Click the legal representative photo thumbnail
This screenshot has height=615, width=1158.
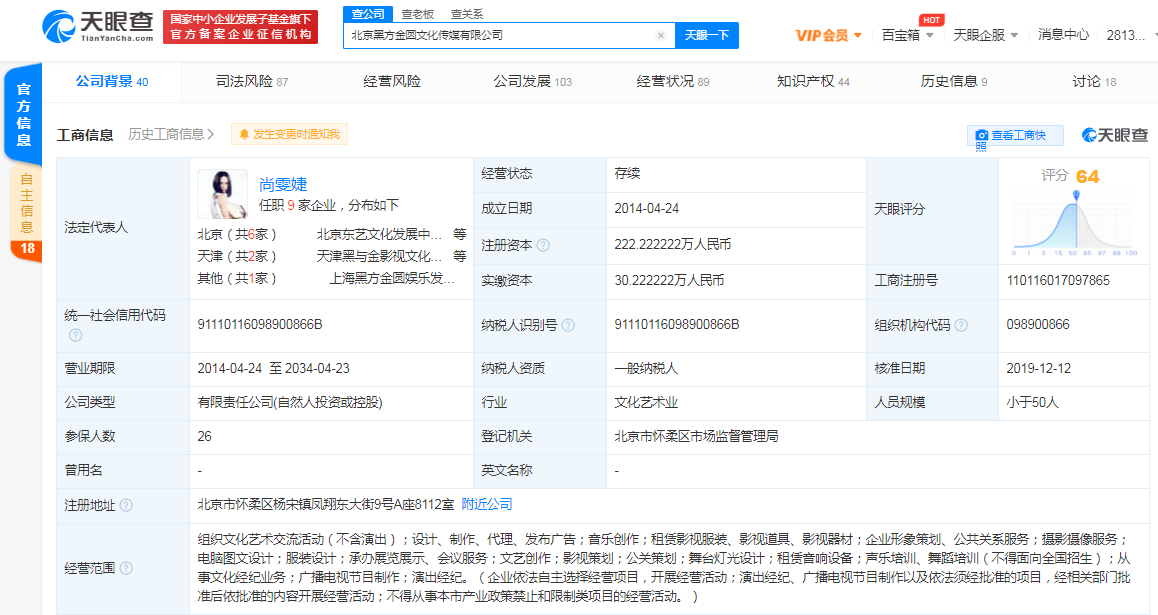[x=222, y=194]
